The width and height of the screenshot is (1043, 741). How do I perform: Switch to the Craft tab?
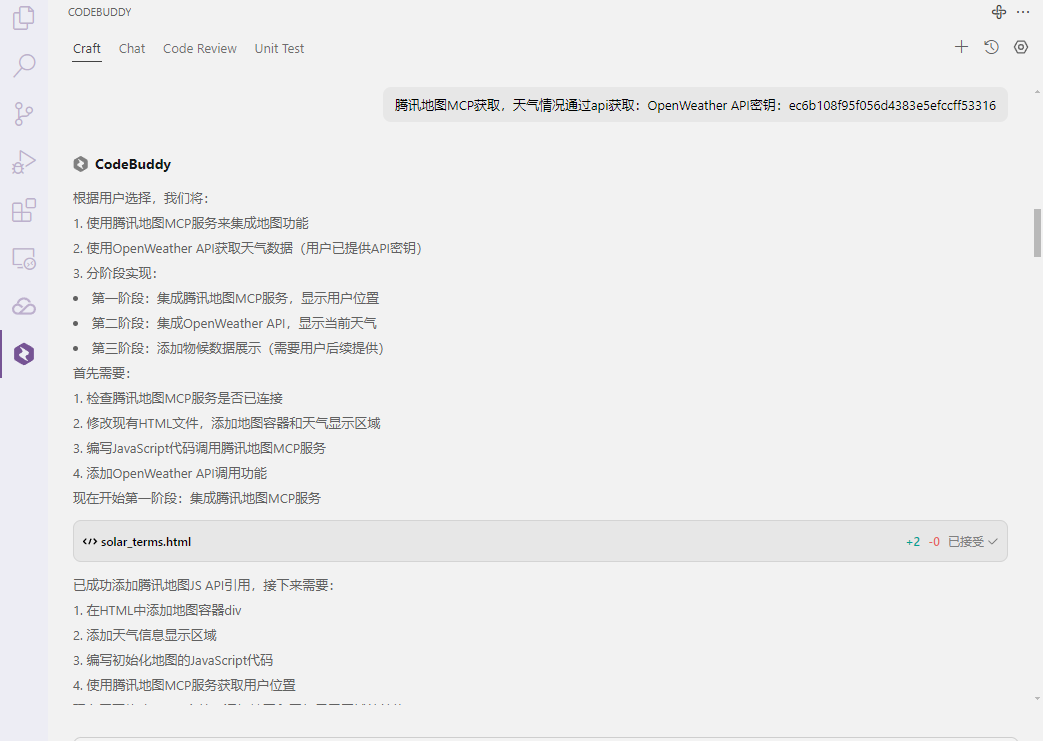pos(87,49)
